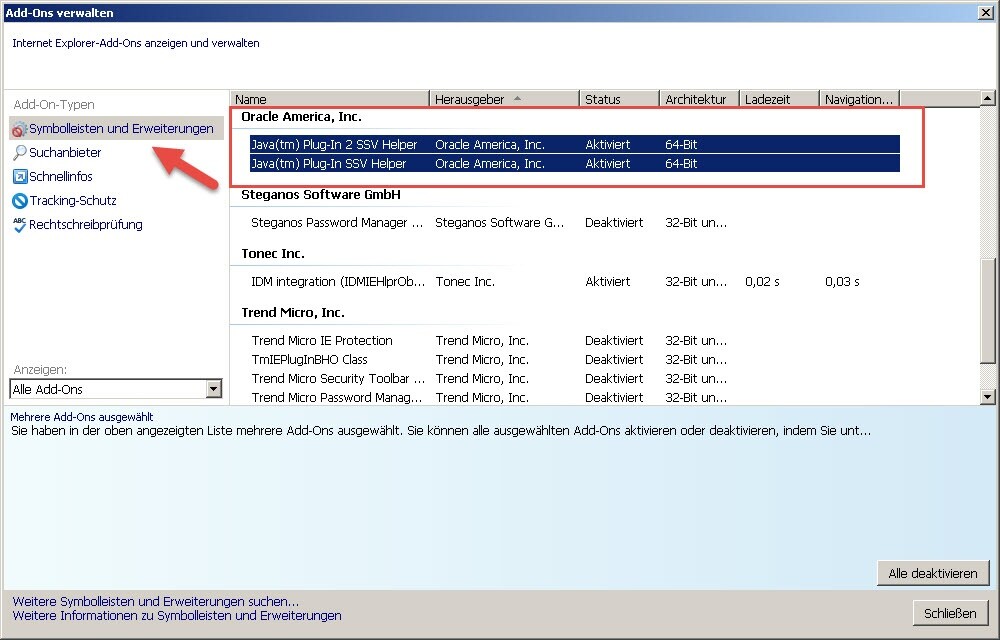Click the Rechtschreibprüfung ABC icon
The width and height of the screenshot is (1000, 640).
(19, 225)
